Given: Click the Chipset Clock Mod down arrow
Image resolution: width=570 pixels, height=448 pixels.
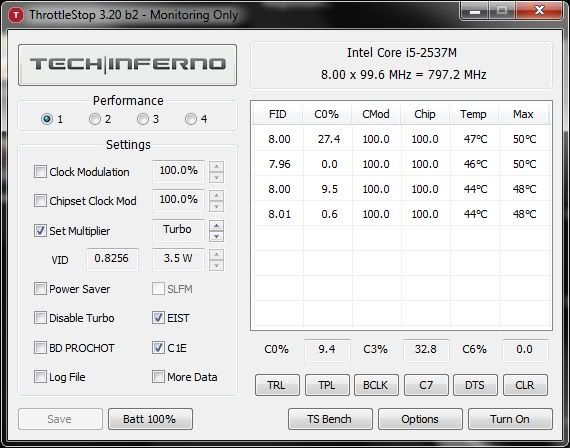Looking at the screenshot, I should pos(216,207).
